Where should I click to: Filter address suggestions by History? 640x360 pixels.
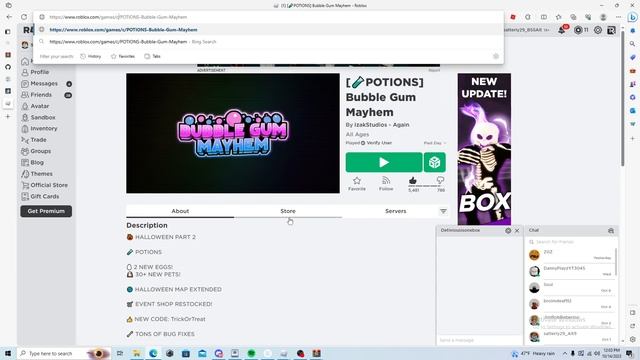coord(91,56)
